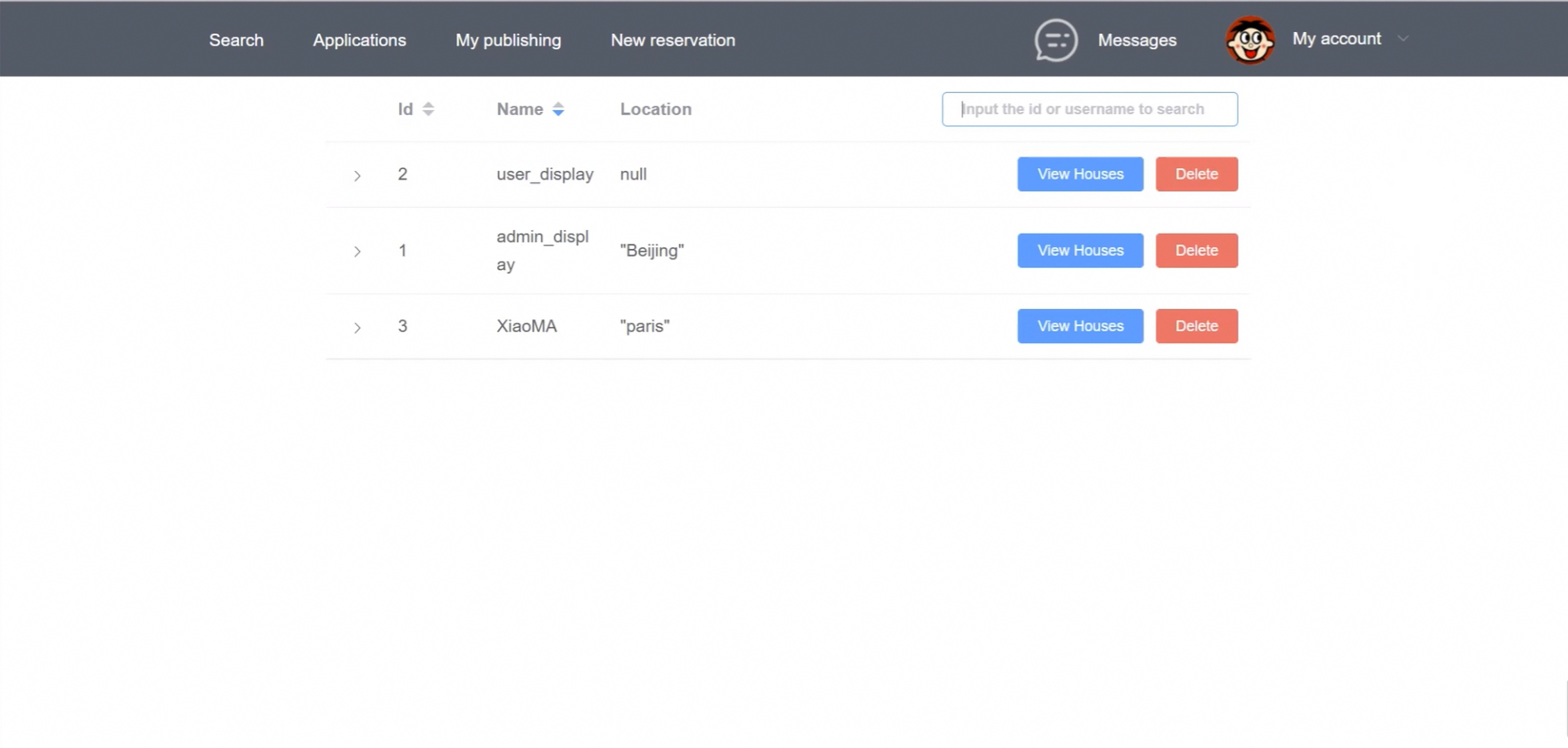The width and height of the screenshot is (1568, 748).
Task: Expand the row for user_display
Action: [x=357, y=175]
